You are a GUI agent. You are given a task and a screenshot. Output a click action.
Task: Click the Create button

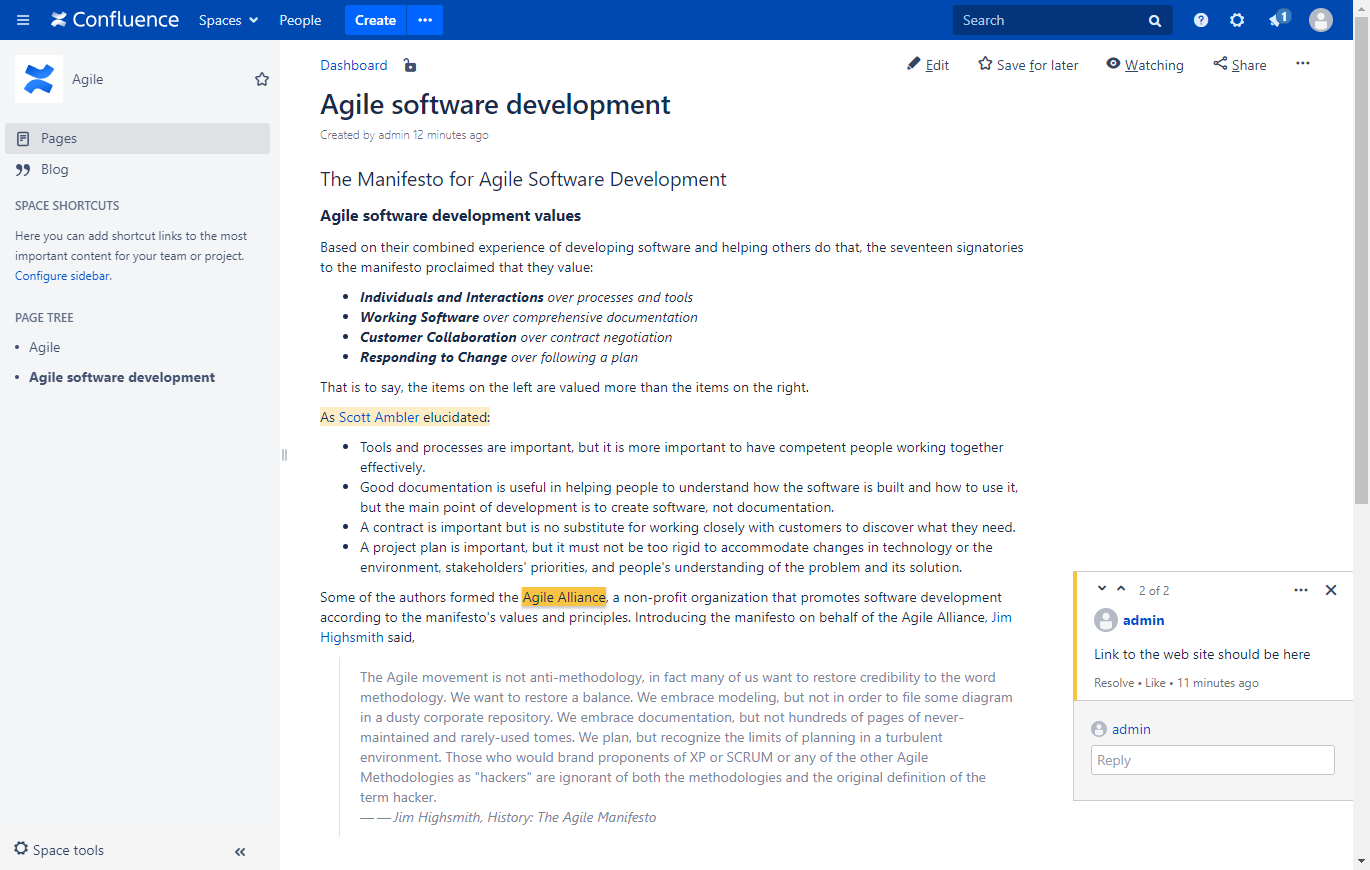375,20
